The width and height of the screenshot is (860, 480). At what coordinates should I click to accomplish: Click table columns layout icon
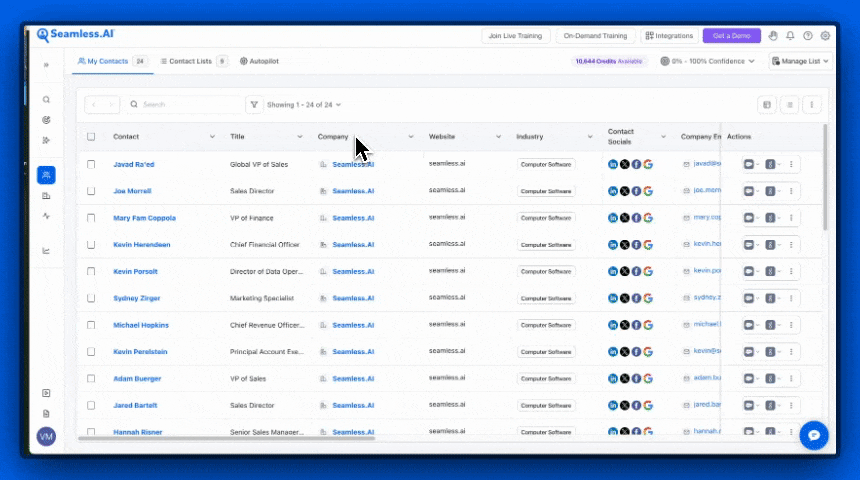[767, 105]
